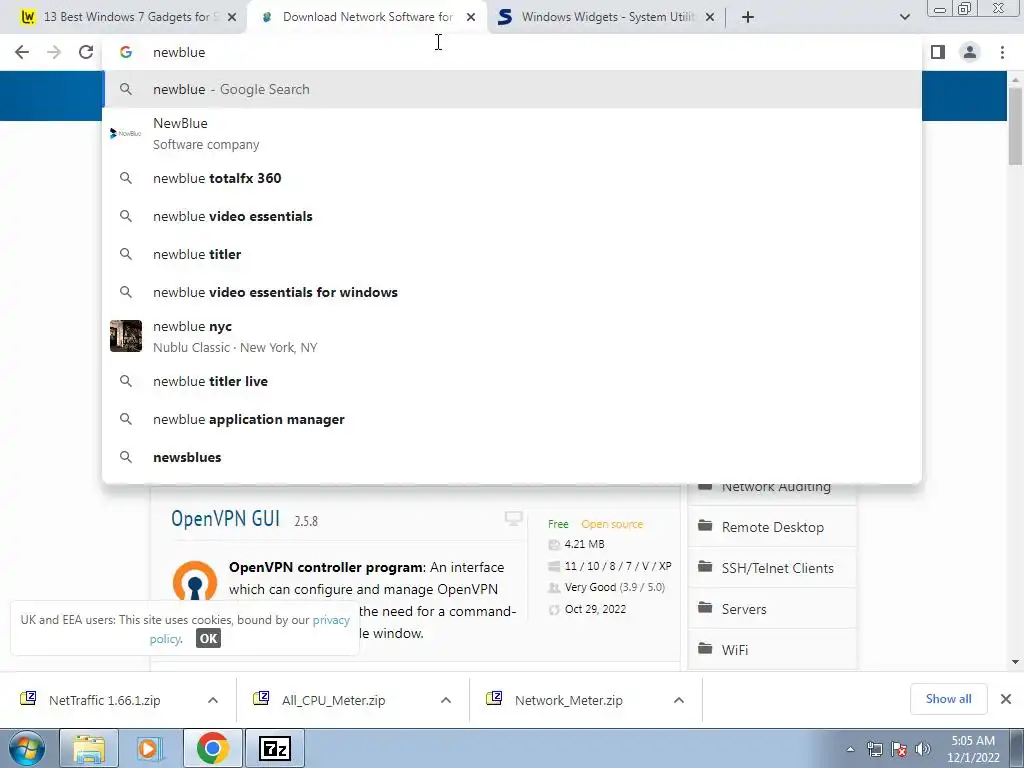Pick newblue totalfx 360 suggestion
Viewport: 1024px width, 768px height.
pos(512,178)
